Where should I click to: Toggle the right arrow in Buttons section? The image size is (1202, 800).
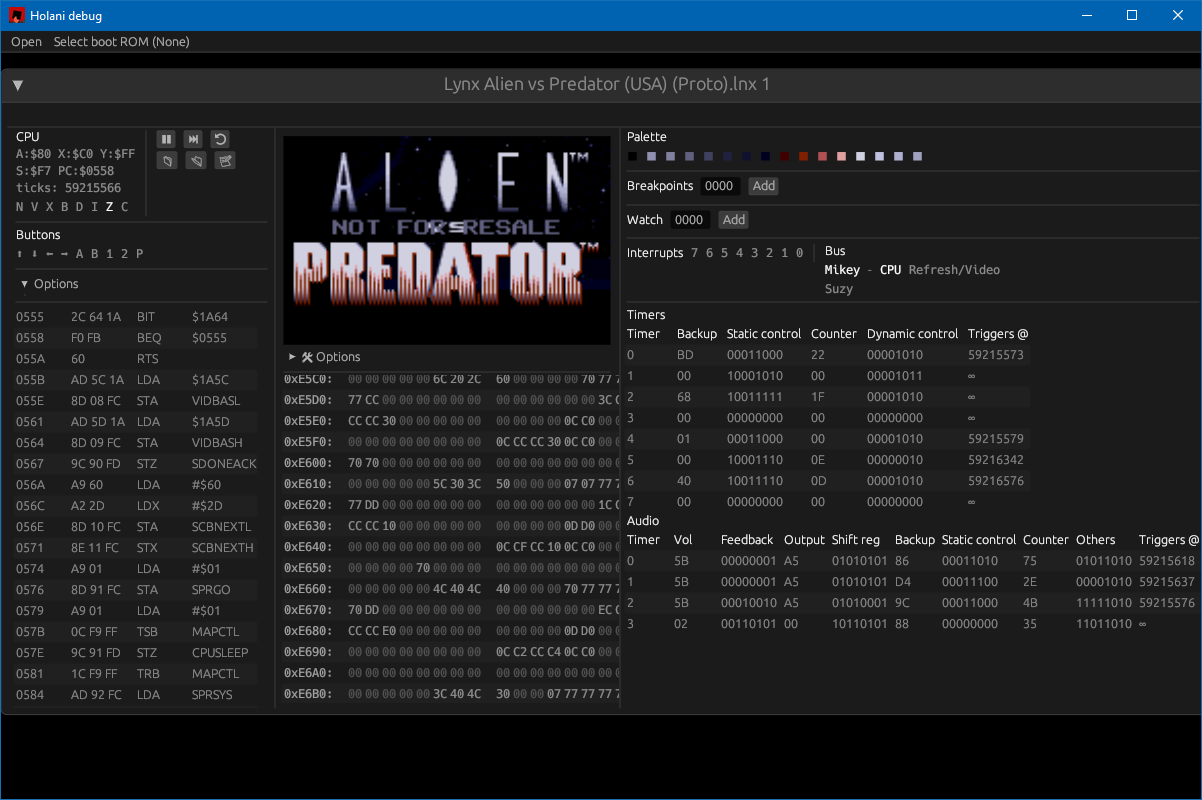(x=65, y=254)
